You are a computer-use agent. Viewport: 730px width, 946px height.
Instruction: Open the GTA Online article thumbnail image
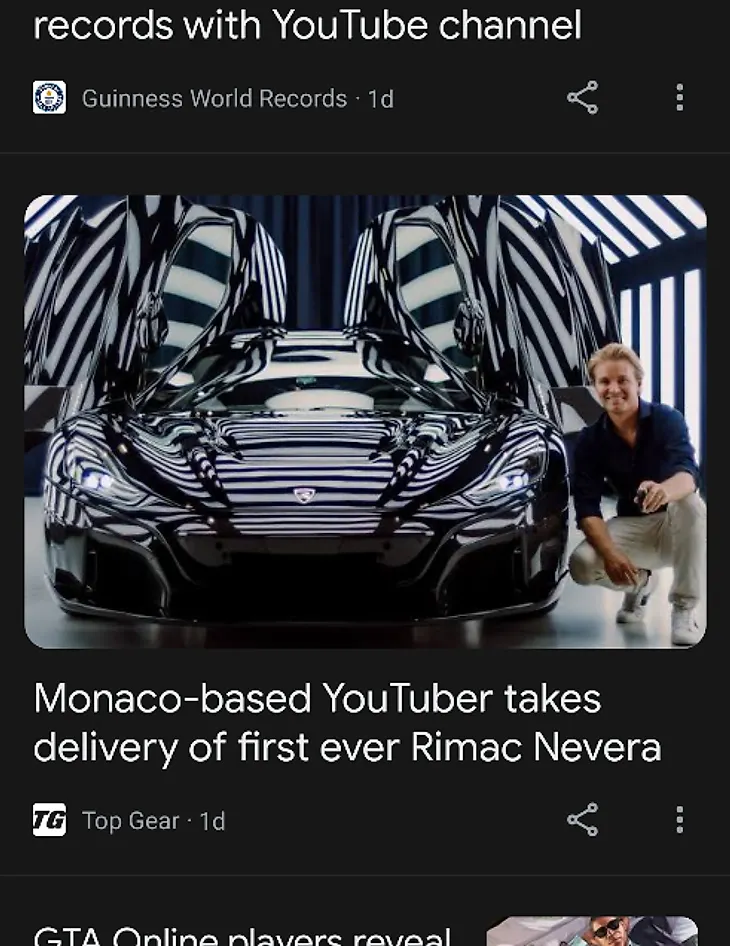point(592,931)
